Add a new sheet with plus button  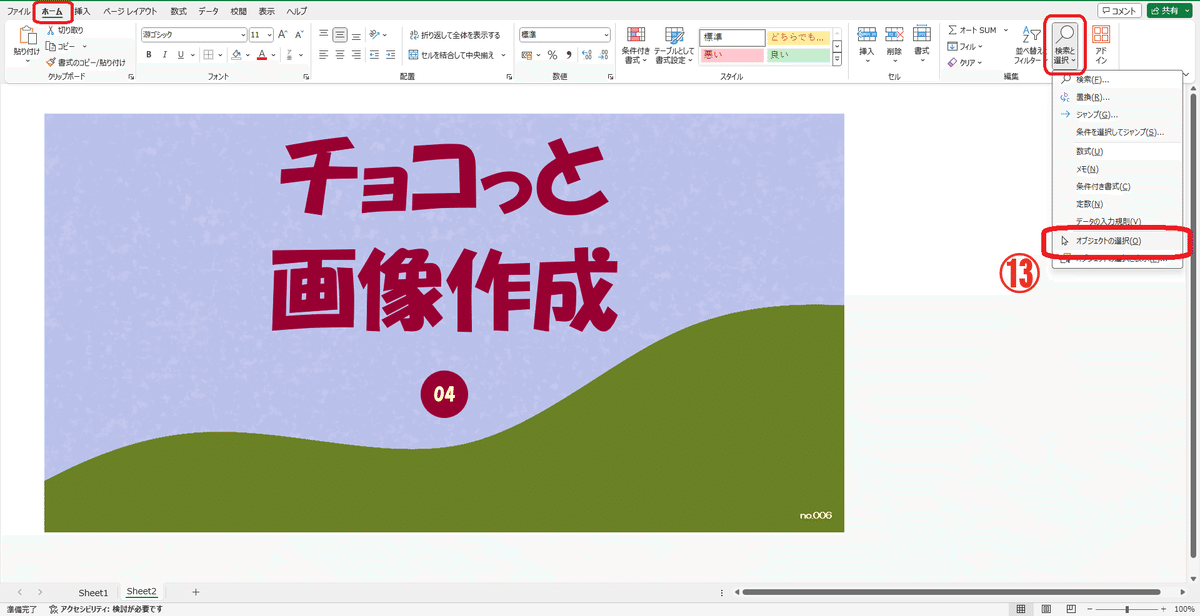coord(196,592)
